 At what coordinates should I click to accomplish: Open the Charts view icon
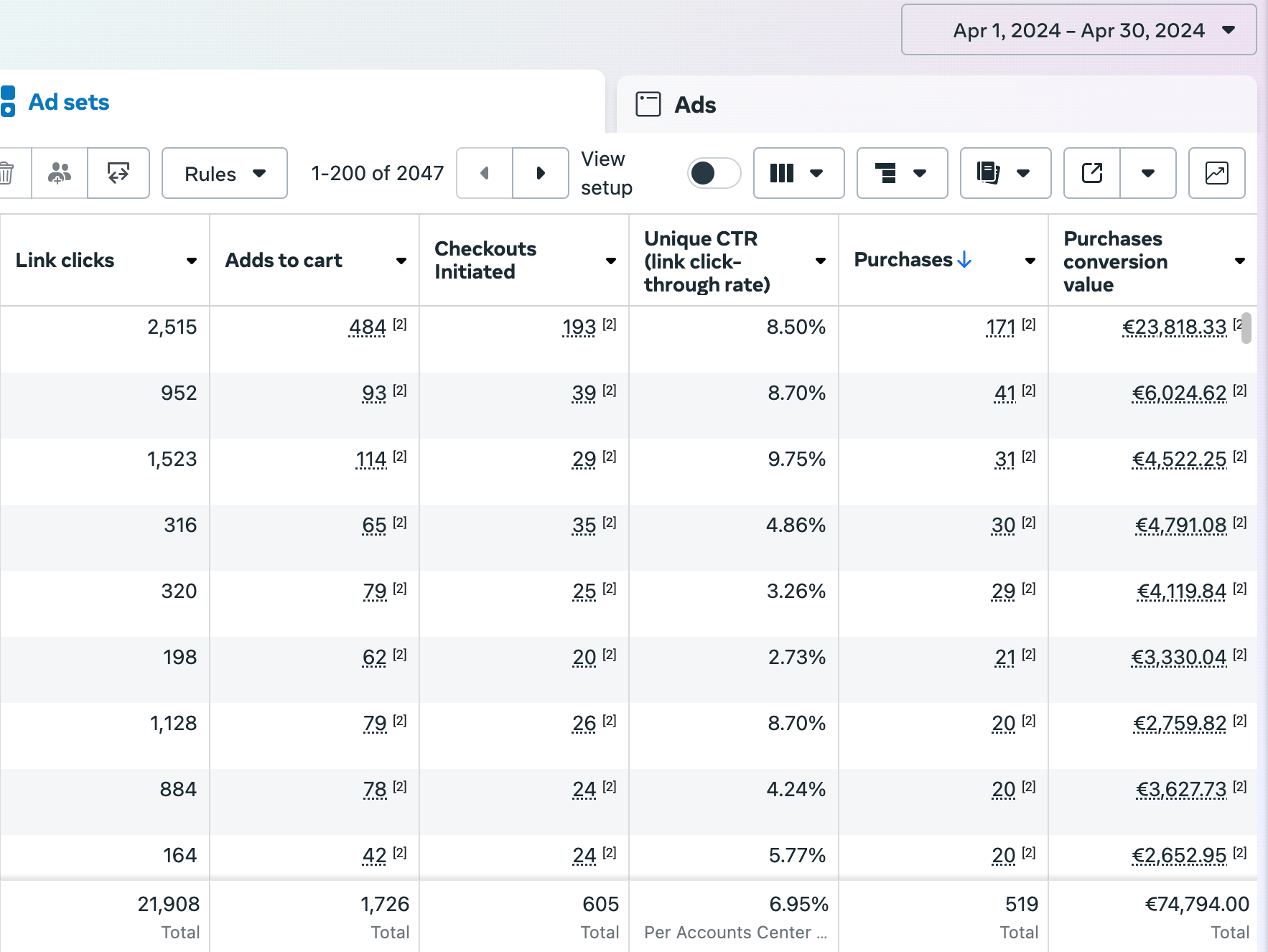[1216, 173]
